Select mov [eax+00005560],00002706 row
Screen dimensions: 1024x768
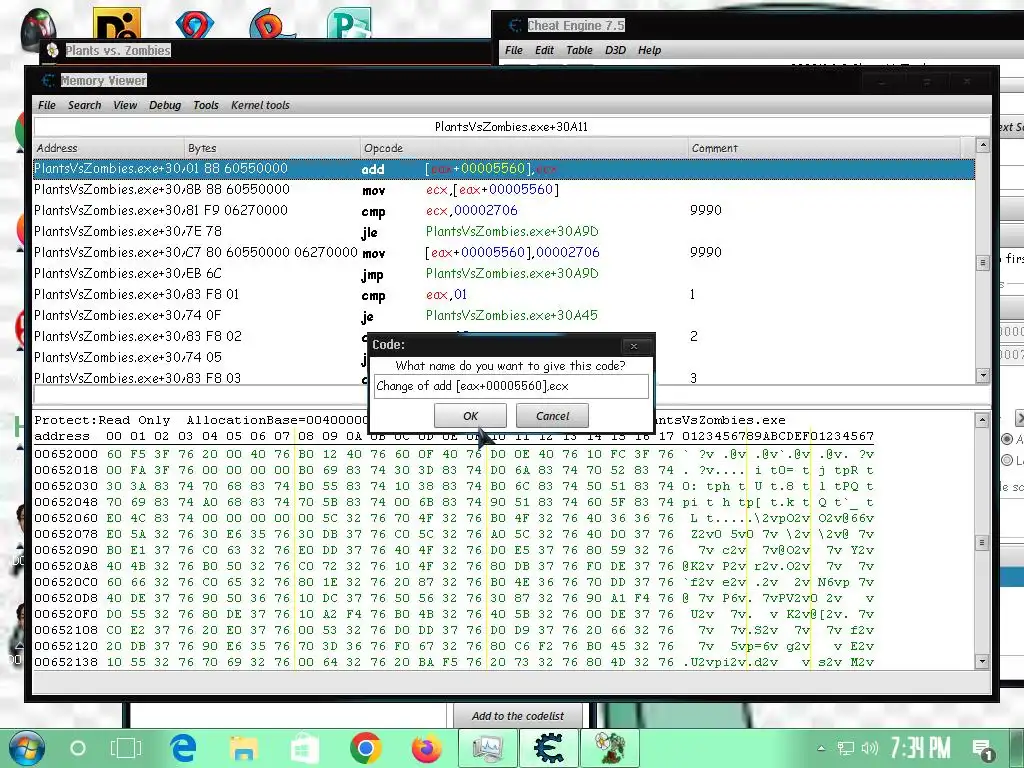(x=504, y=253)
